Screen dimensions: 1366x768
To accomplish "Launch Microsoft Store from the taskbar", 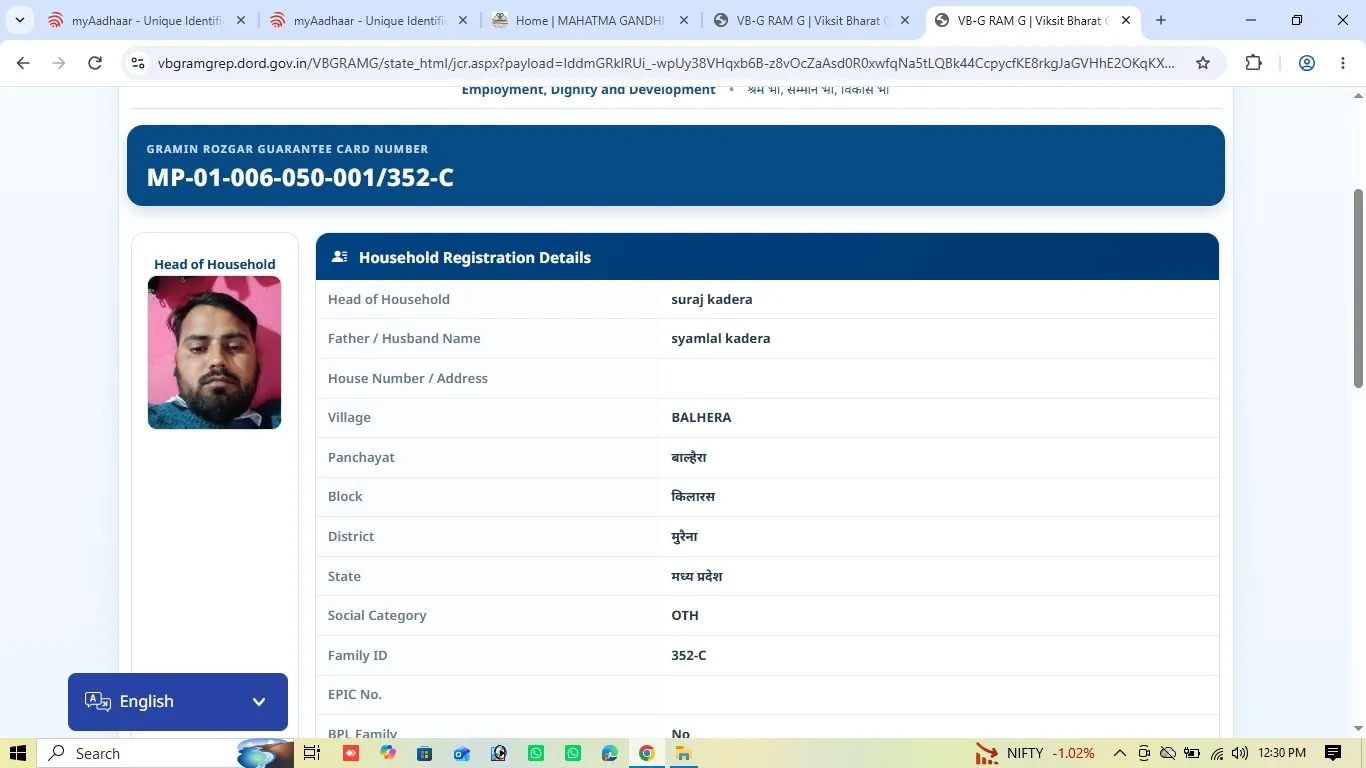I will pos(425,753).
